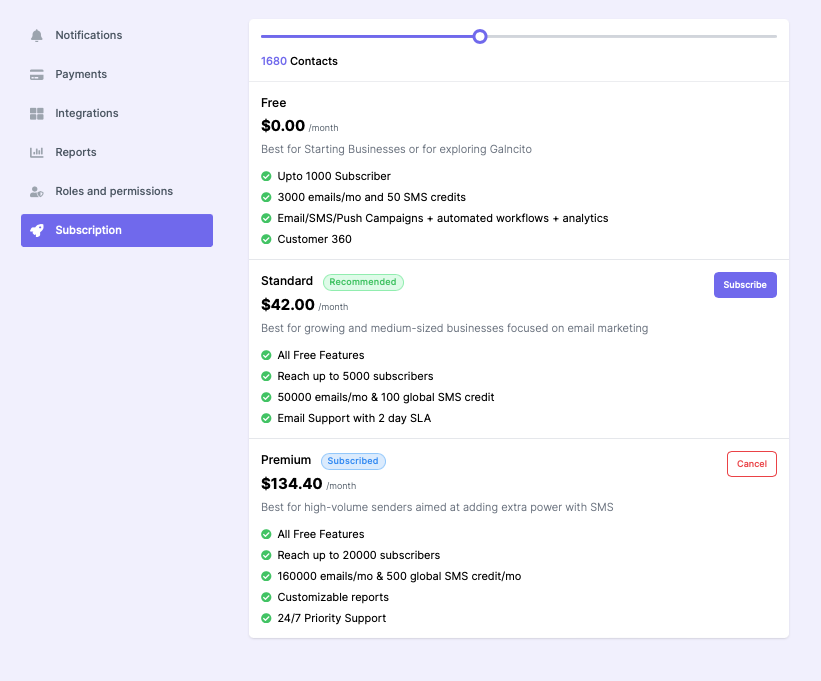Click the Free plan title
Viewport: 821px width, 681px height.
pyautogui.click(x=273, y=103)
